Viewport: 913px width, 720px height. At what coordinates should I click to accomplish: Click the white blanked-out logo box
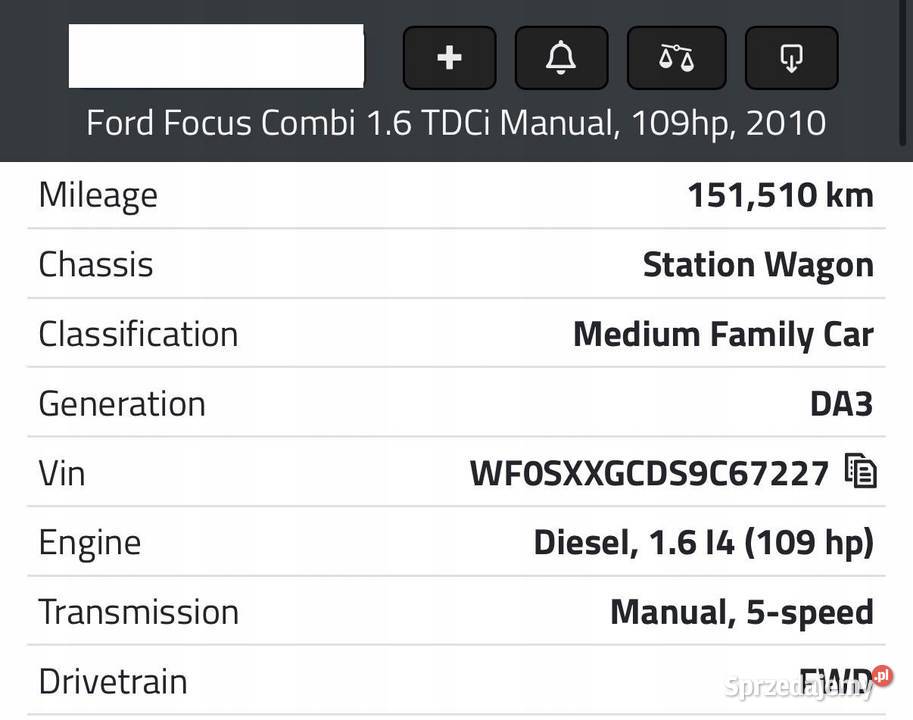(x=216, y=56)
